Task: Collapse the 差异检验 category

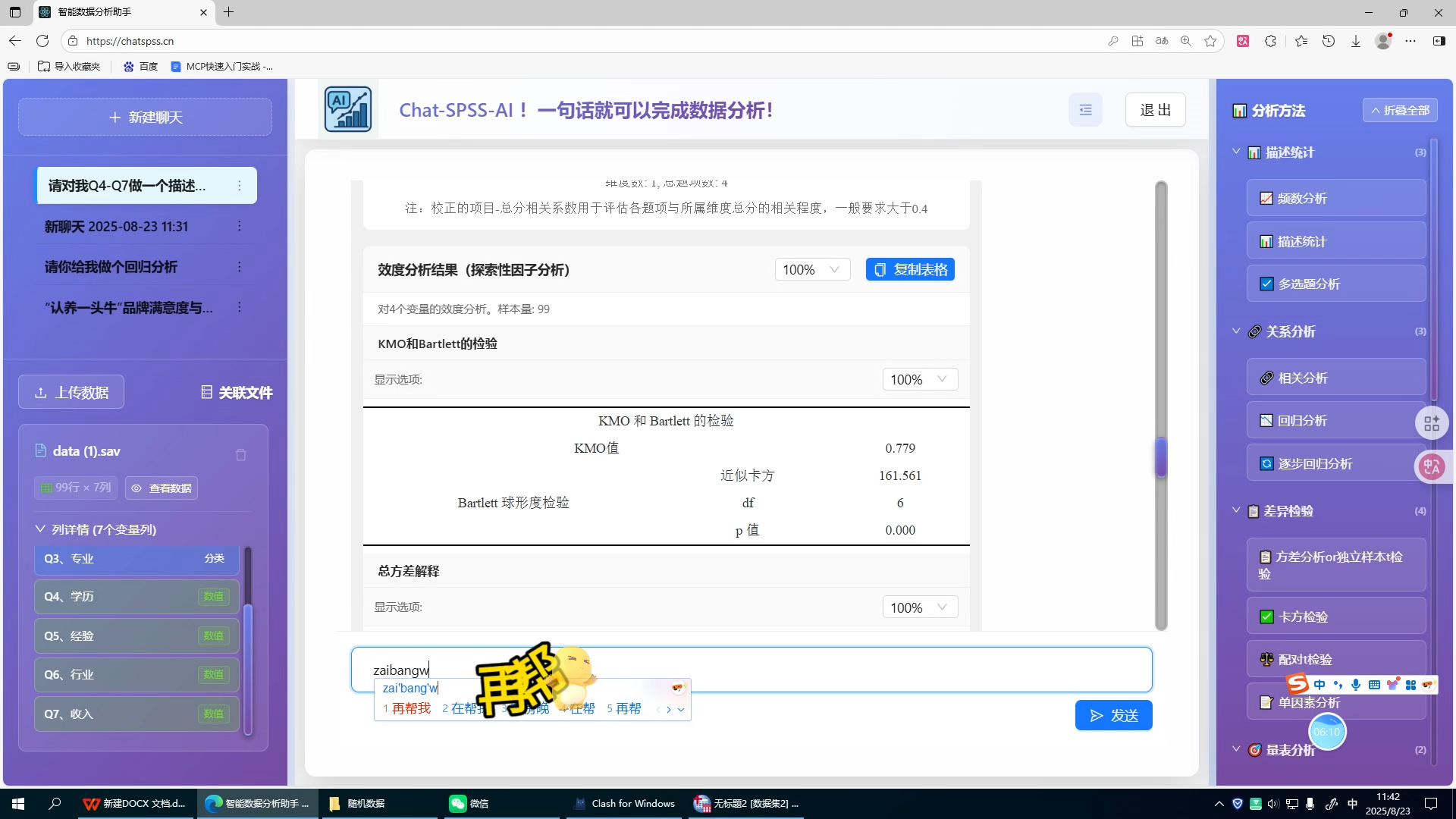Action: [1236, 510]
